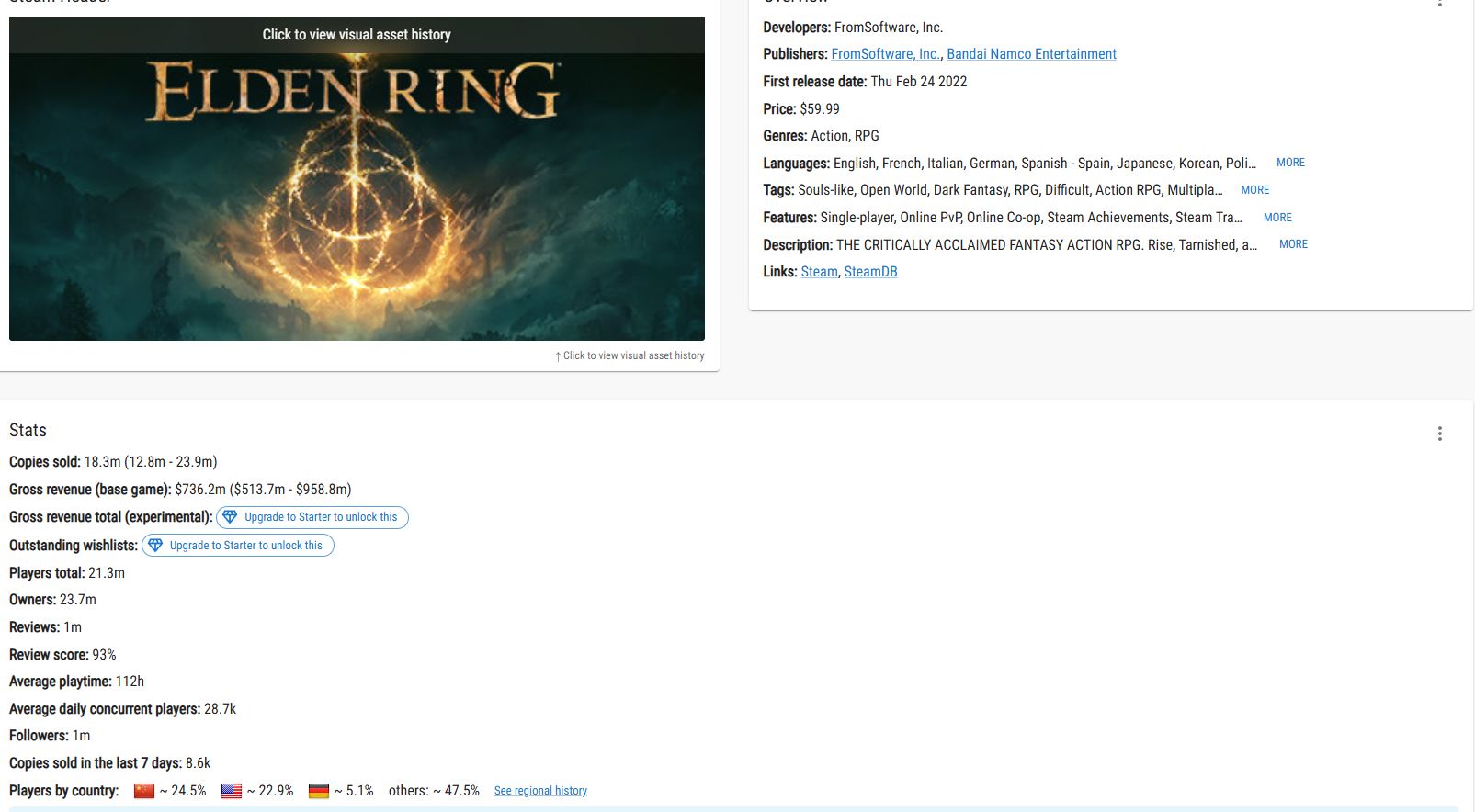The image size is (1475, 812).
Task: Click Upgrade to Starter for Gross revenue total
Action: [x=312, y=517]
